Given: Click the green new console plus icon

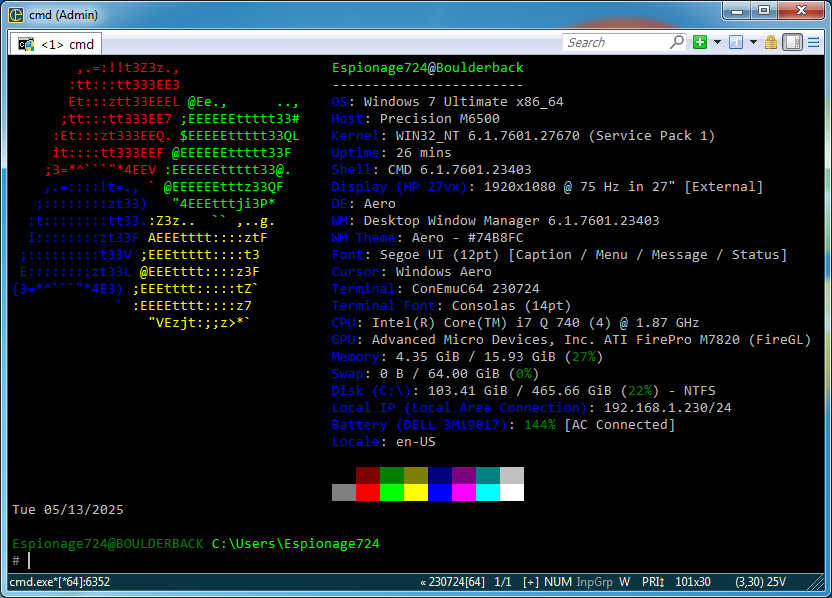Looking at the screenshot, I should coord(700,42).
